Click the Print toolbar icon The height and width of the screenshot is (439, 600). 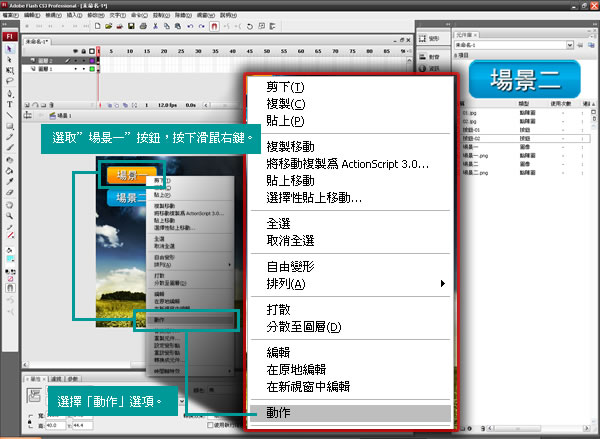(143, 26)
